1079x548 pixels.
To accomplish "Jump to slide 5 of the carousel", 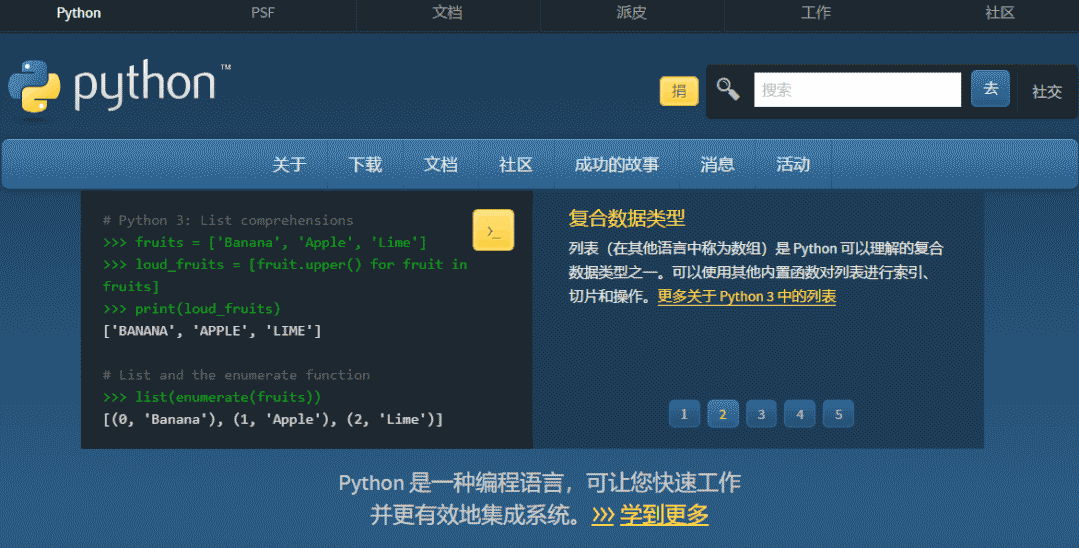I will pos(838,414).
